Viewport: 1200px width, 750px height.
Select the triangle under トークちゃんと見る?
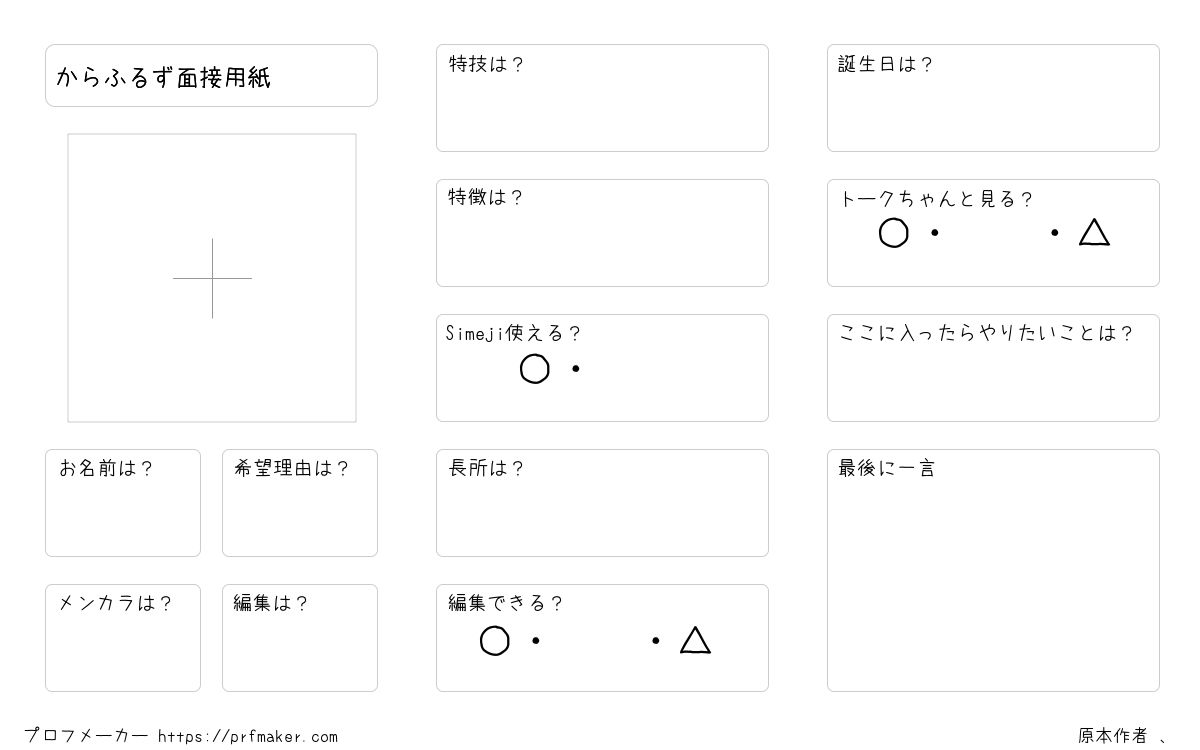[x=1094, y=232]
